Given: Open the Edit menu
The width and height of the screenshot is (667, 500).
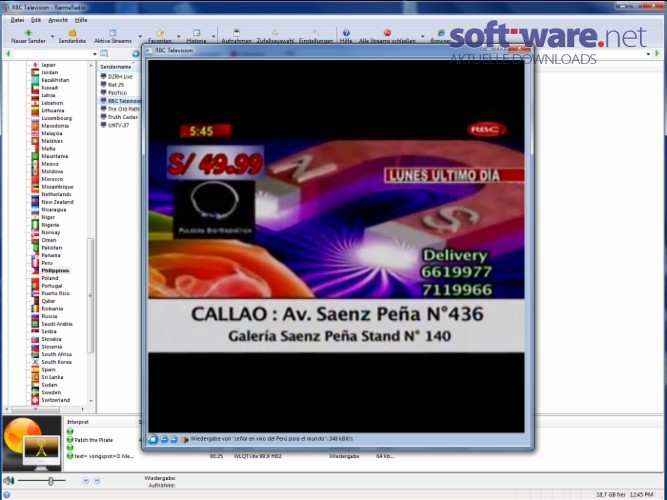Looking at the screenshot, I should coord(36,20).
